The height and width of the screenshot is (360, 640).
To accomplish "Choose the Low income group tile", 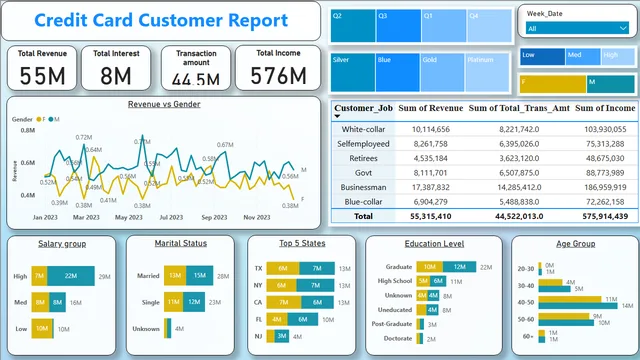I will click(x=542, y=57).
